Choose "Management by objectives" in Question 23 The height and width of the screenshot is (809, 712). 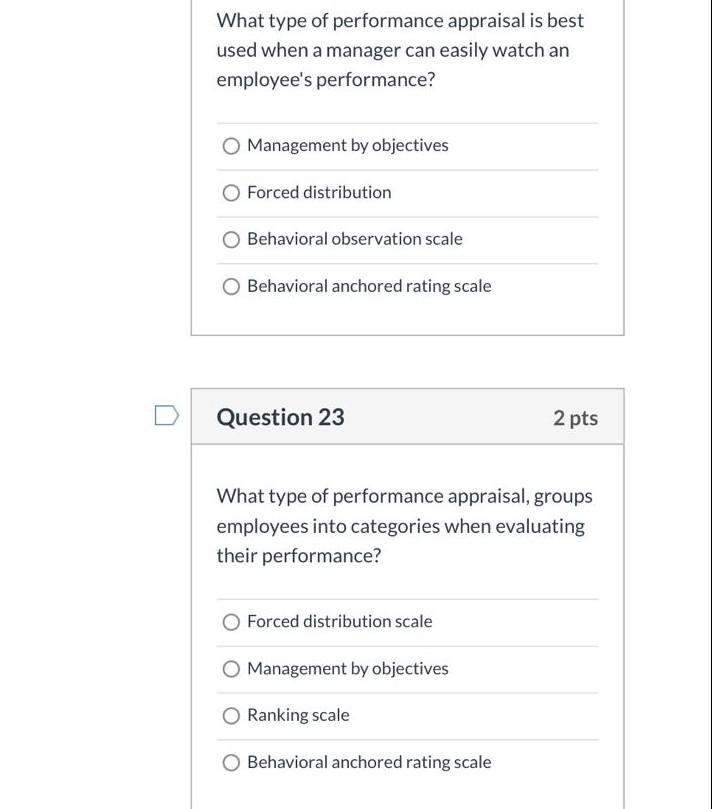tap(231, 668)
